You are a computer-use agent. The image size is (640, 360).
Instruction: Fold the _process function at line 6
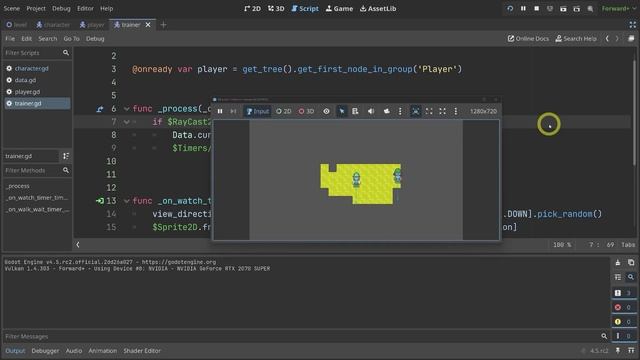point(127,109)
